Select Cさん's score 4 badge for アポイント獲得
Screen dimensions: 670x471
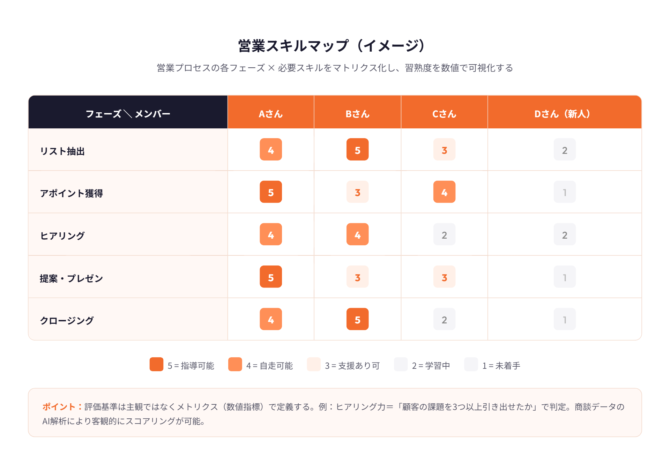click(x=444, y=192)
